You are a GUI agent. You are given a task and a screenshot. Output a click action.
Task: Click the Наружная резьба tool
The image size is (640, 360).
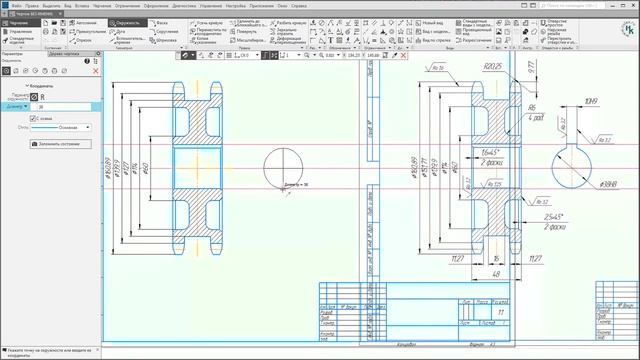click(x=553, y=31)
